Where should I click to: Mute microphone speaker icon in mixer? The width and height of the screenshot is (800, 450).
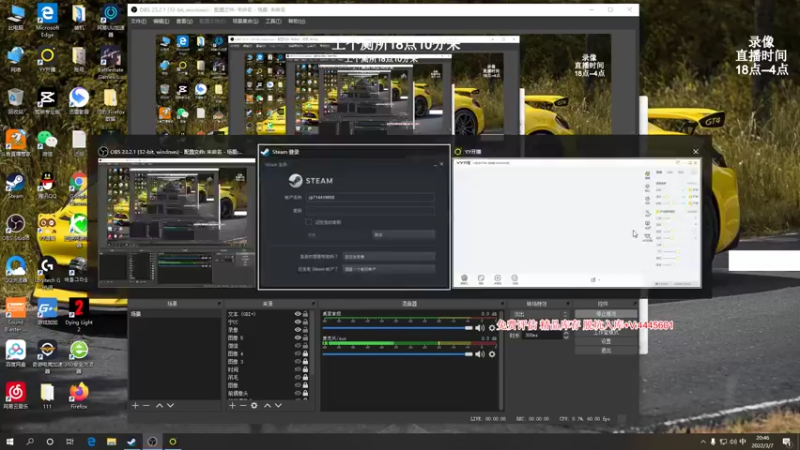point(480,354)
